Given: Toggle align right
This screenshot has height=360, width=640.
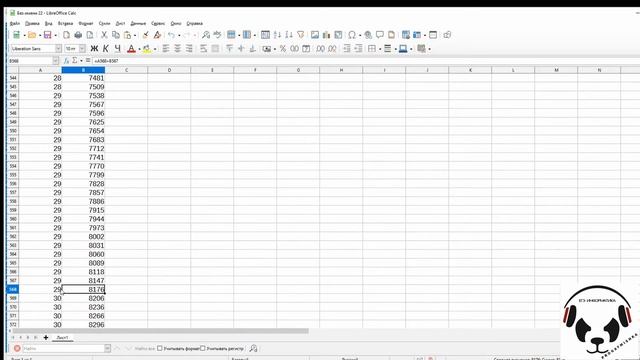Looking at the screenshot, I should (189, 49).
